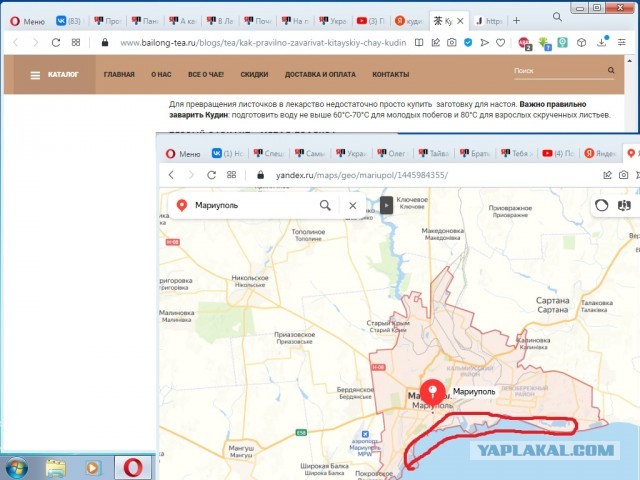Open the Opera Меню button in back window
Viewport: 640px width, 480px height.
27,21
